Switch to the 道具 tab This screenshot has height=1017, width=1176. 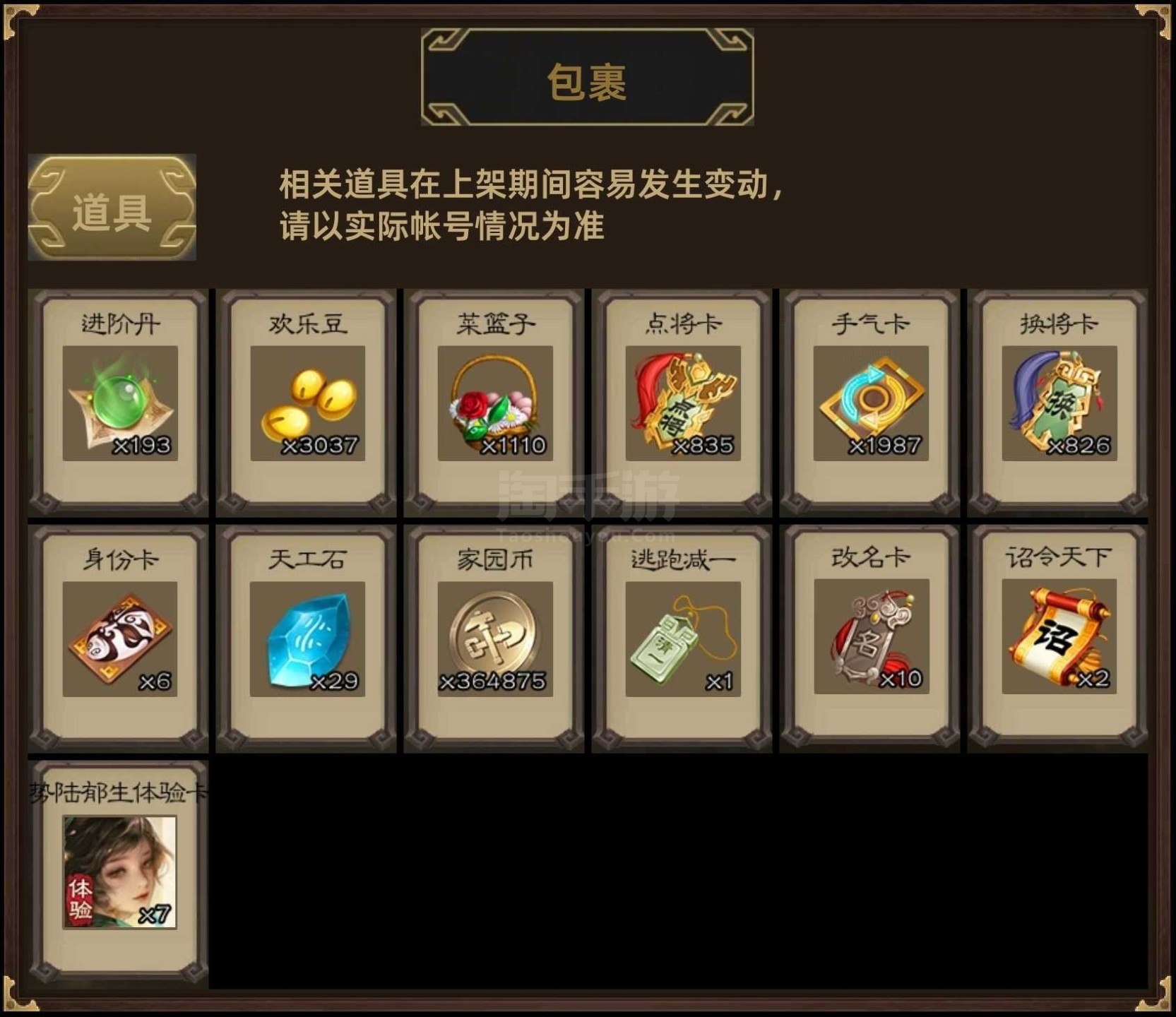point(112,207)
